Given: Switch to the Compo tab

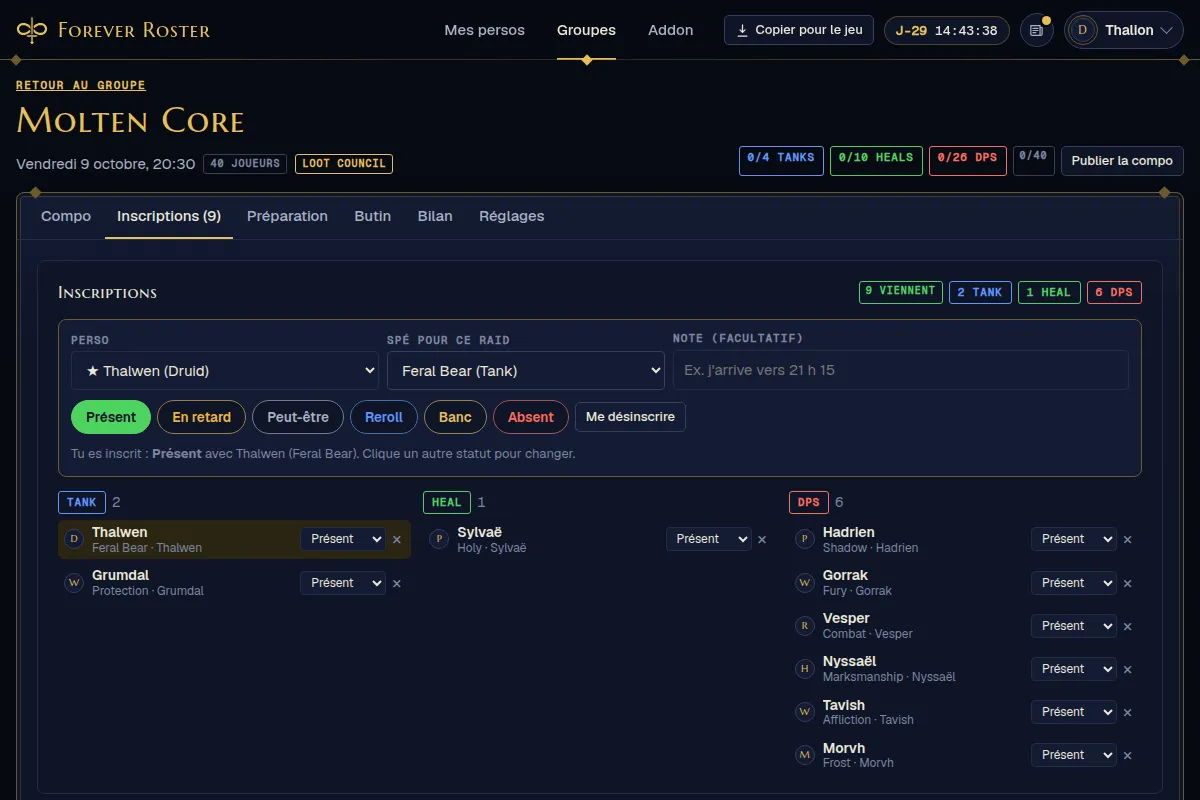Looking at the screenshot, I should click(66, 216).
